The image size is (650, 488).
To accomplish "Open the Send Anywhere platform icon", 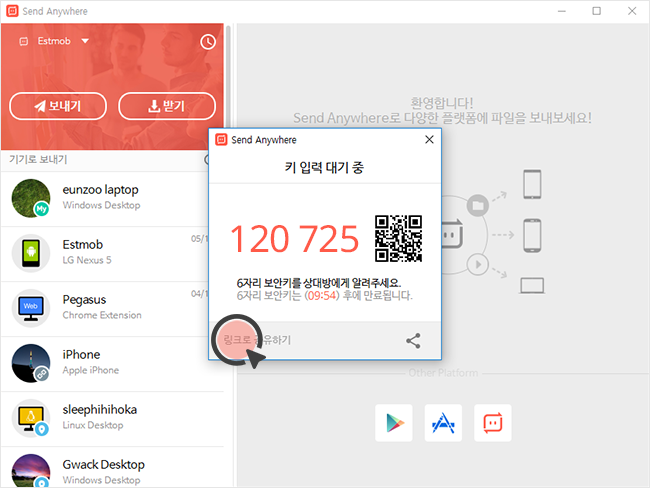I will (492, 423).
